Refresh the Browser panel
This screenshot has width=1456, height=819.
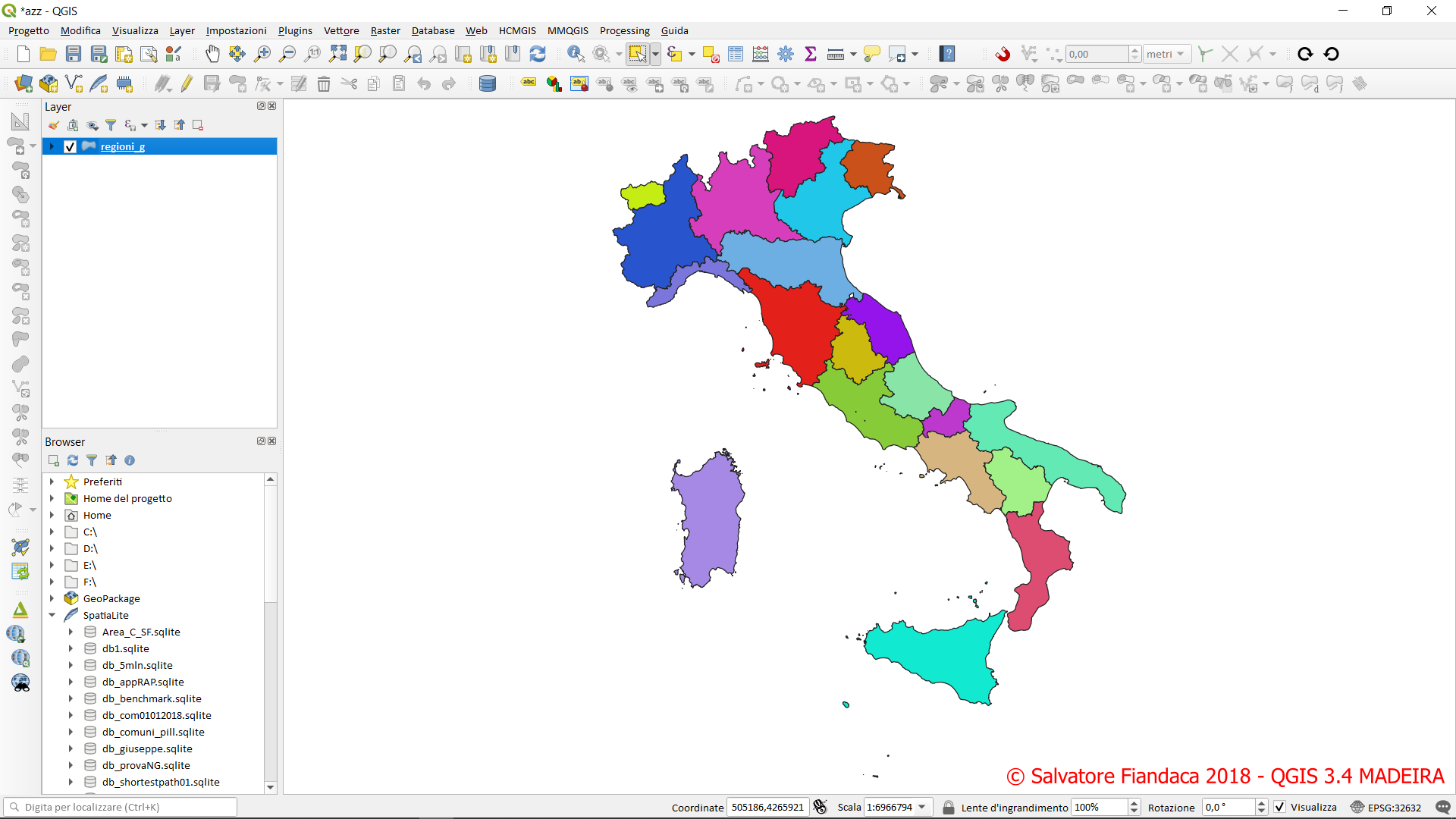coord(73,460)
